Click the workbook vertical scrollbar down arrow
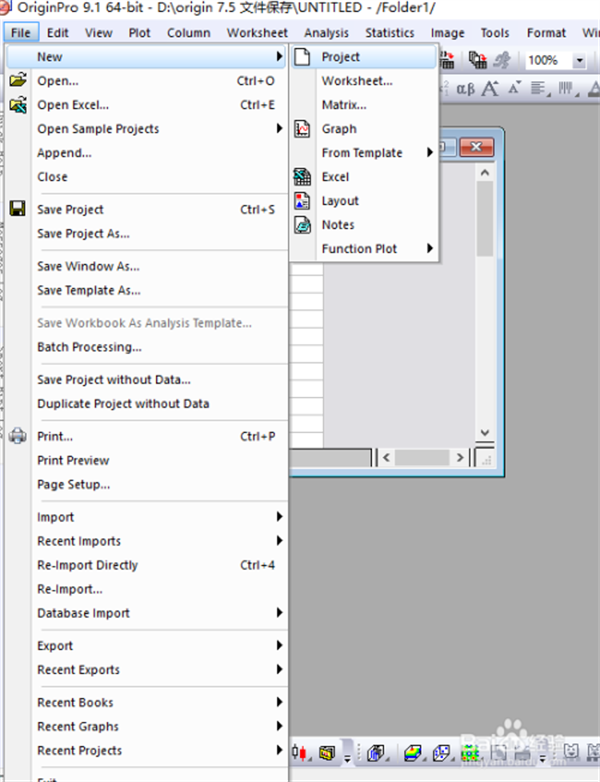 [x=484, y=432]
